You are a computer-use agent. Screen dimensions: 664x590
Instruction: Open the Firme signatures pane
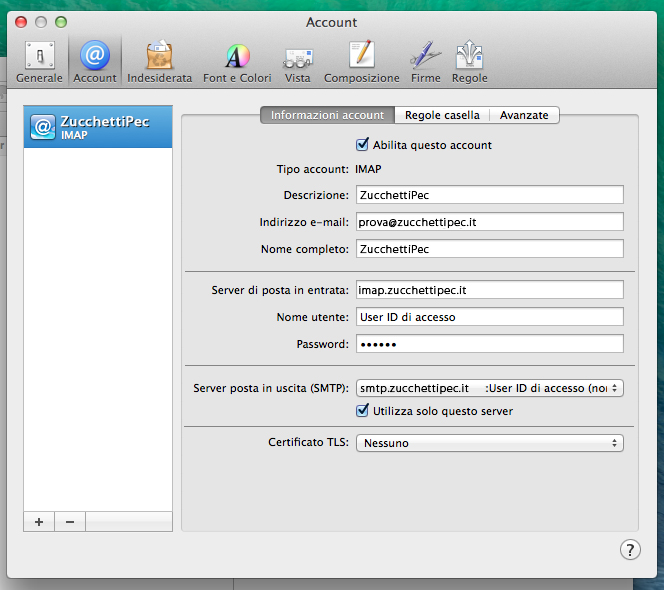point(426,62)
